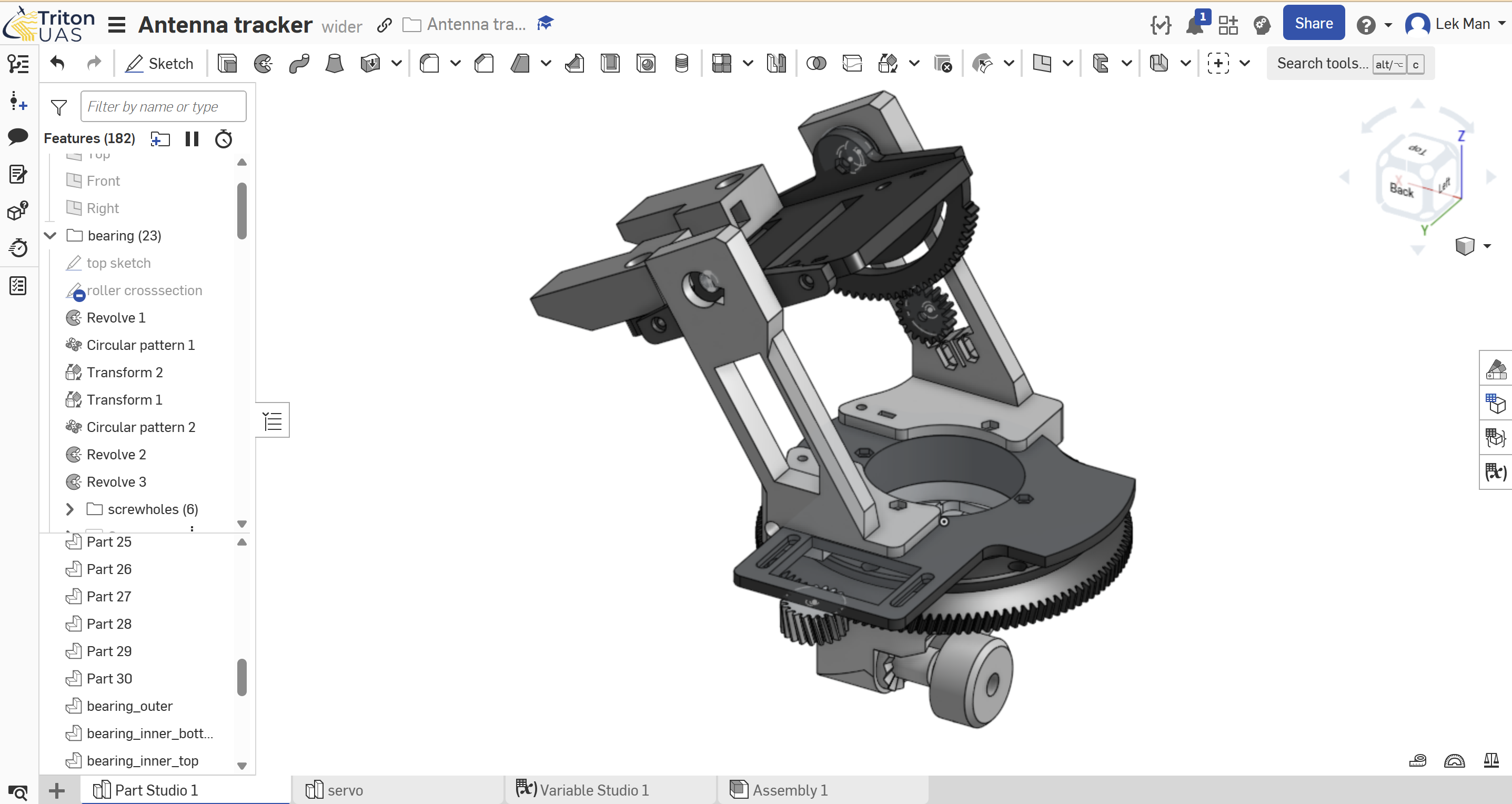Toggle the feature list rollback pause button
Screen dimensions: 1512x804
pyautogui.click(x=191, y=139)
